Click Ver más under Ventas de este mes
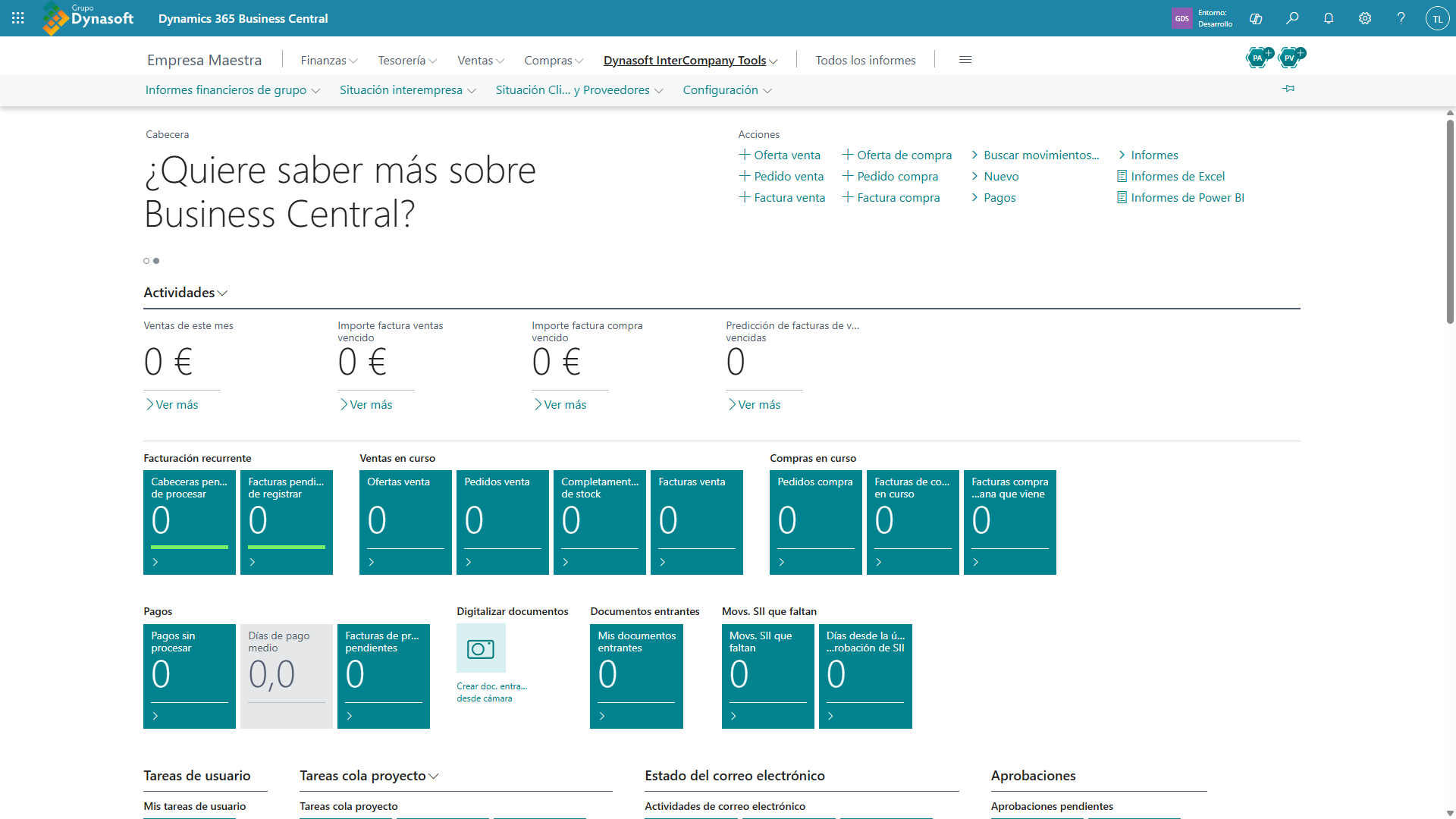 click(x=171, y=405)
